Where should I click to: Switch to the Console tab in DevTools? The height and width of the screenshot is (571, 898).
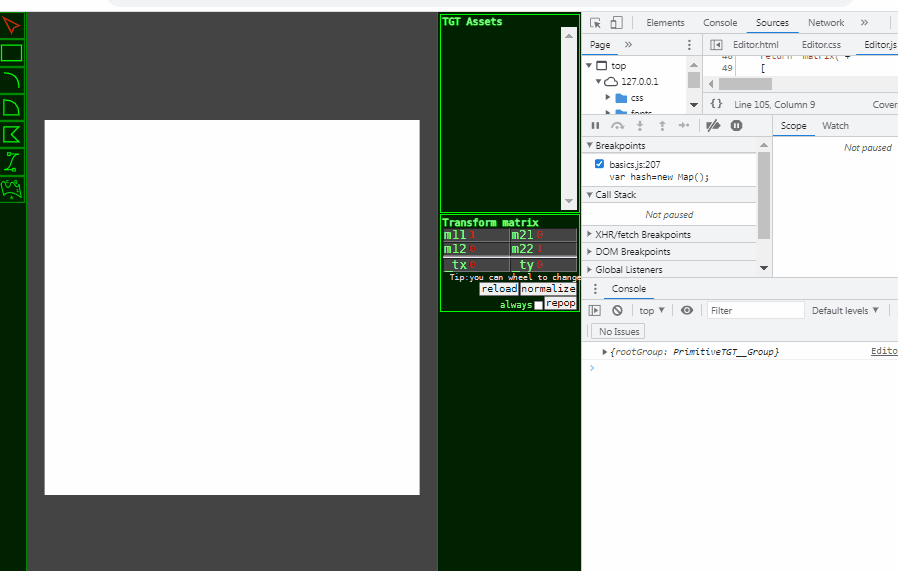(x=720, y=23)
